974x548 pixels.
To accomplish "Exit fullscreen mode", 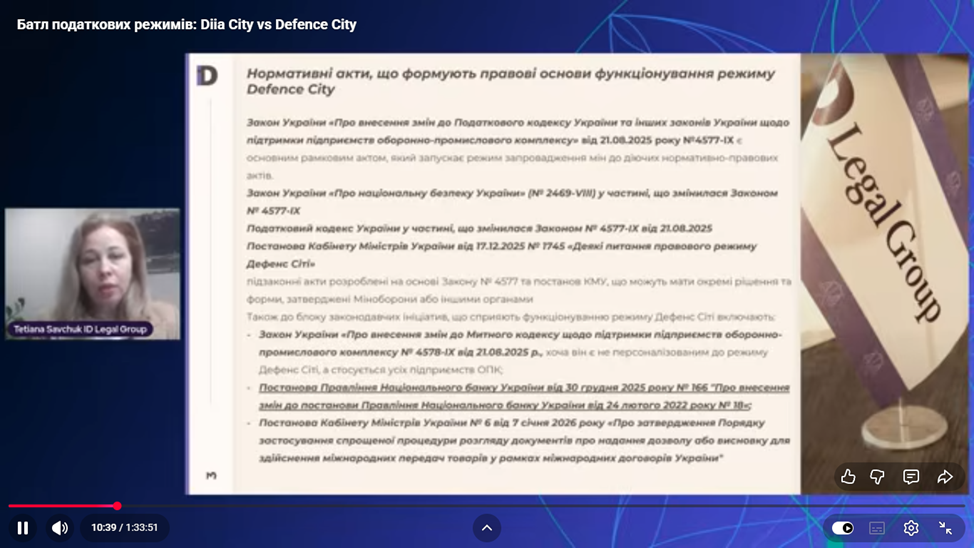I will (945, 528).
